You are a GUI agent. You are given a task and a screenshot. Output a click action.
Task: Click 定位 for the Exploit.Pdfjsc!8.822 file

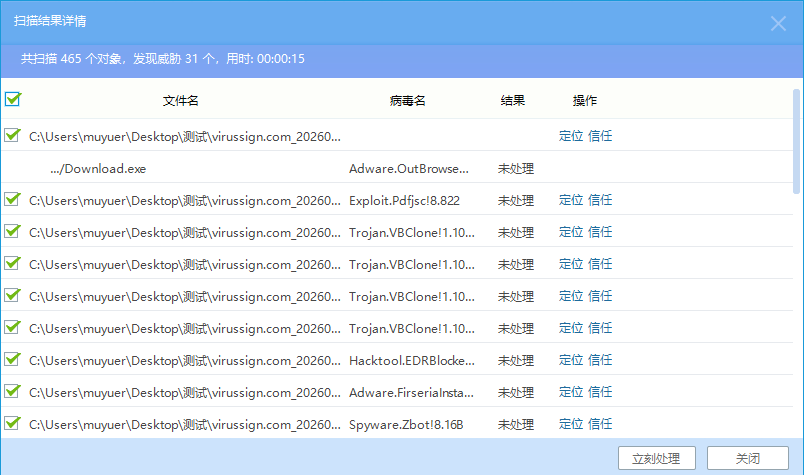(570, 200)
